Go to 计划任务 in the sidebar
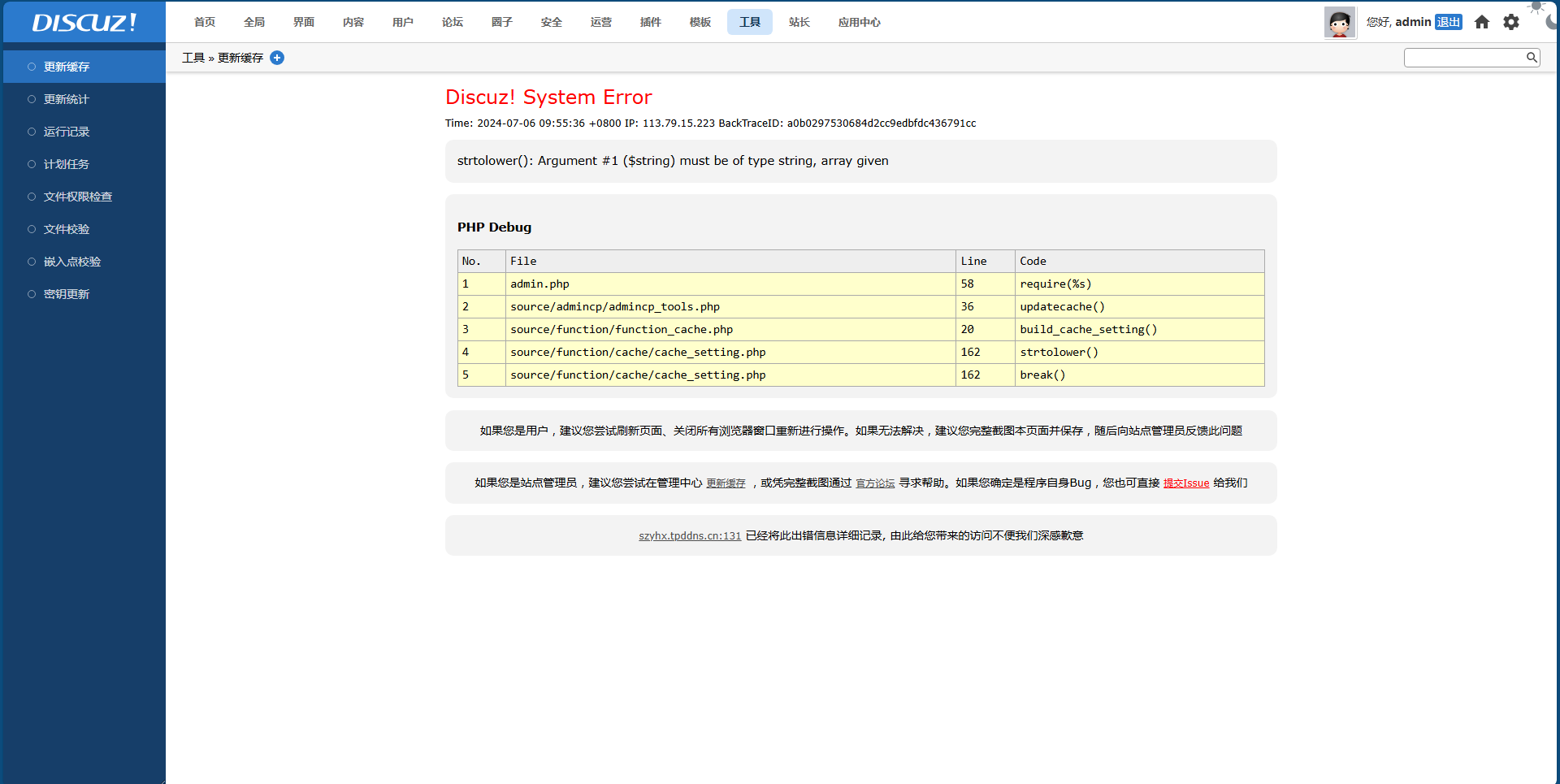1560x784 pixels. [67, 164]
